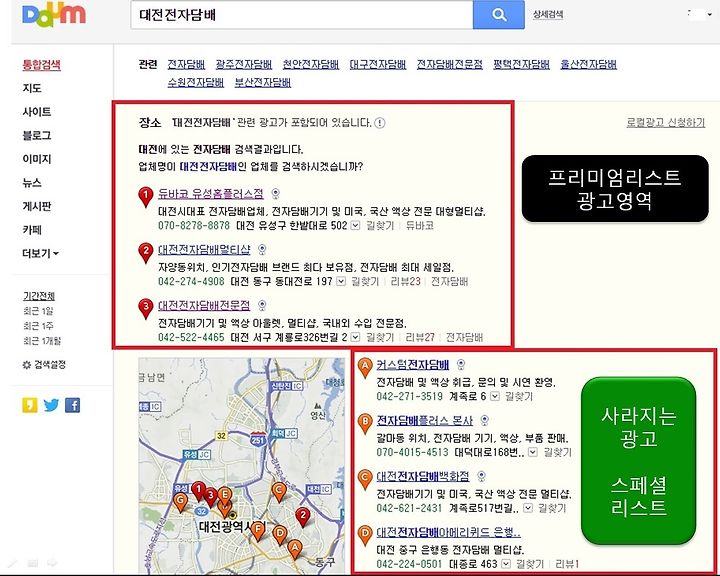Viewport: 720px width, 576px height.
Task: Open the 커스텀전자담배 listing title
Action: pyautogui.click(x=413, y=365)
